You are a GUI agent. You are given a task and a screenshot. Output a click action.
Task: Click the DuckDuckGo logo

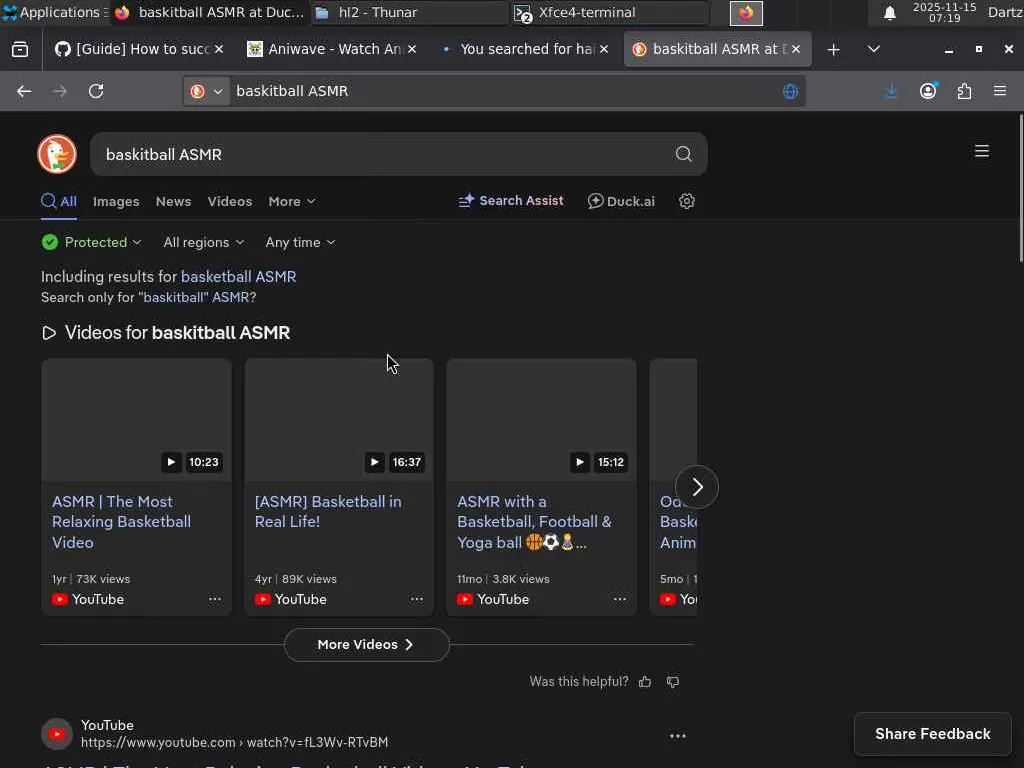point(57,154)
